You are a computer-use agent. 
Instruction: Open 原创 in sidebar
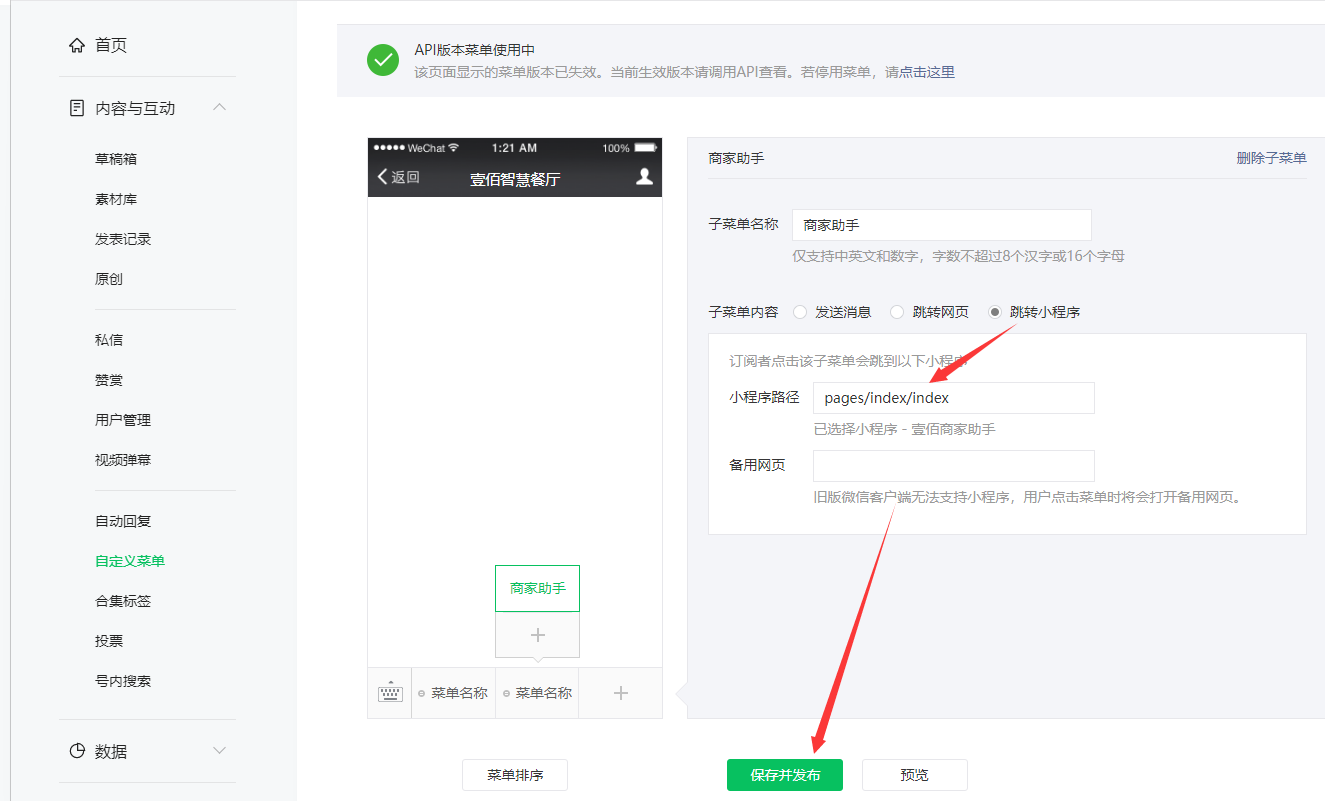[109, 279]
